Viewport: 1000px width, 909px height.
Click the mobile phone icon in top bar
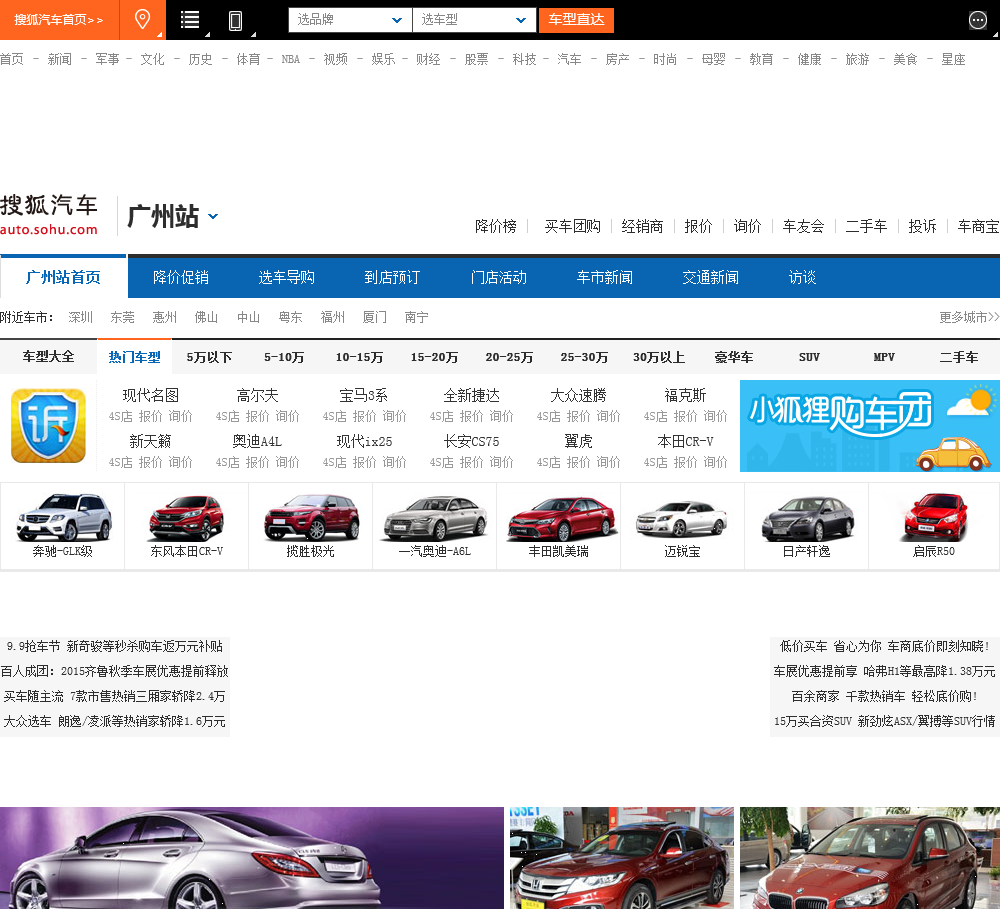236,20
